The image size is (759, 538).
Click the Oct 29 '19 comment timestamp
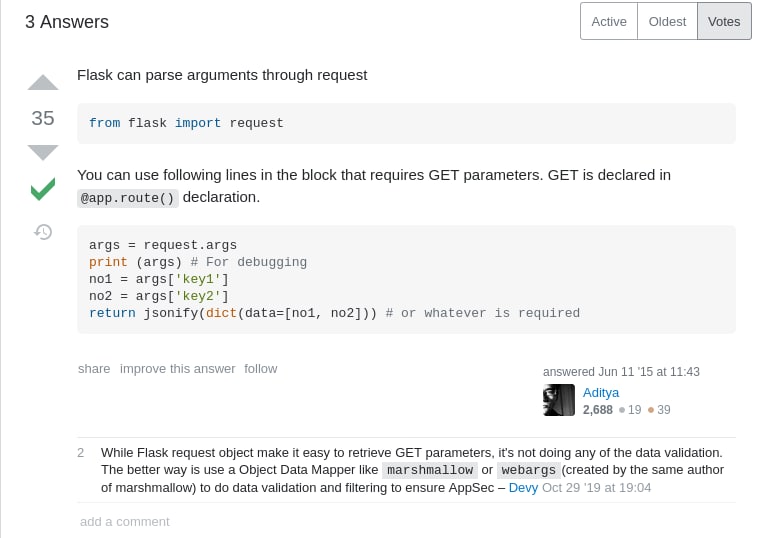coord(596,488)
